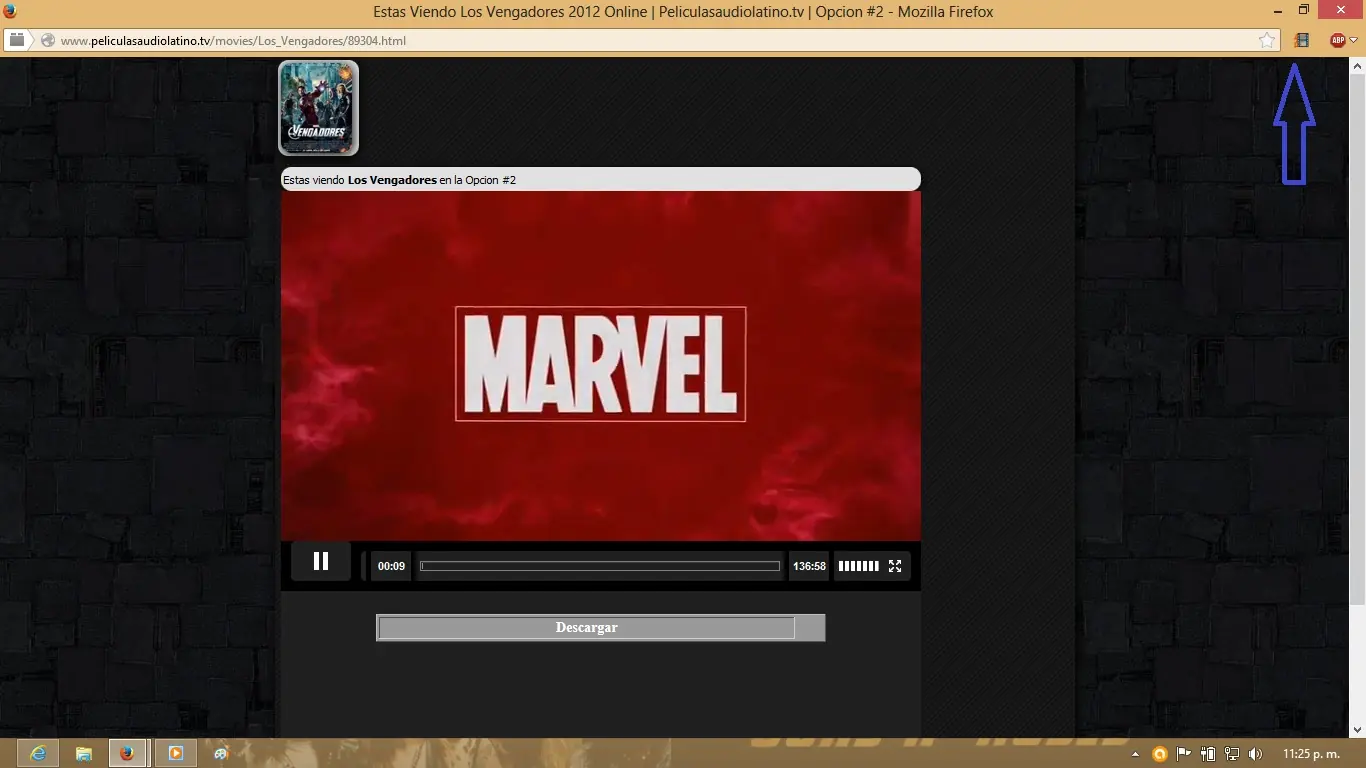Bookmark this page with star icon

click(1267, 41)
